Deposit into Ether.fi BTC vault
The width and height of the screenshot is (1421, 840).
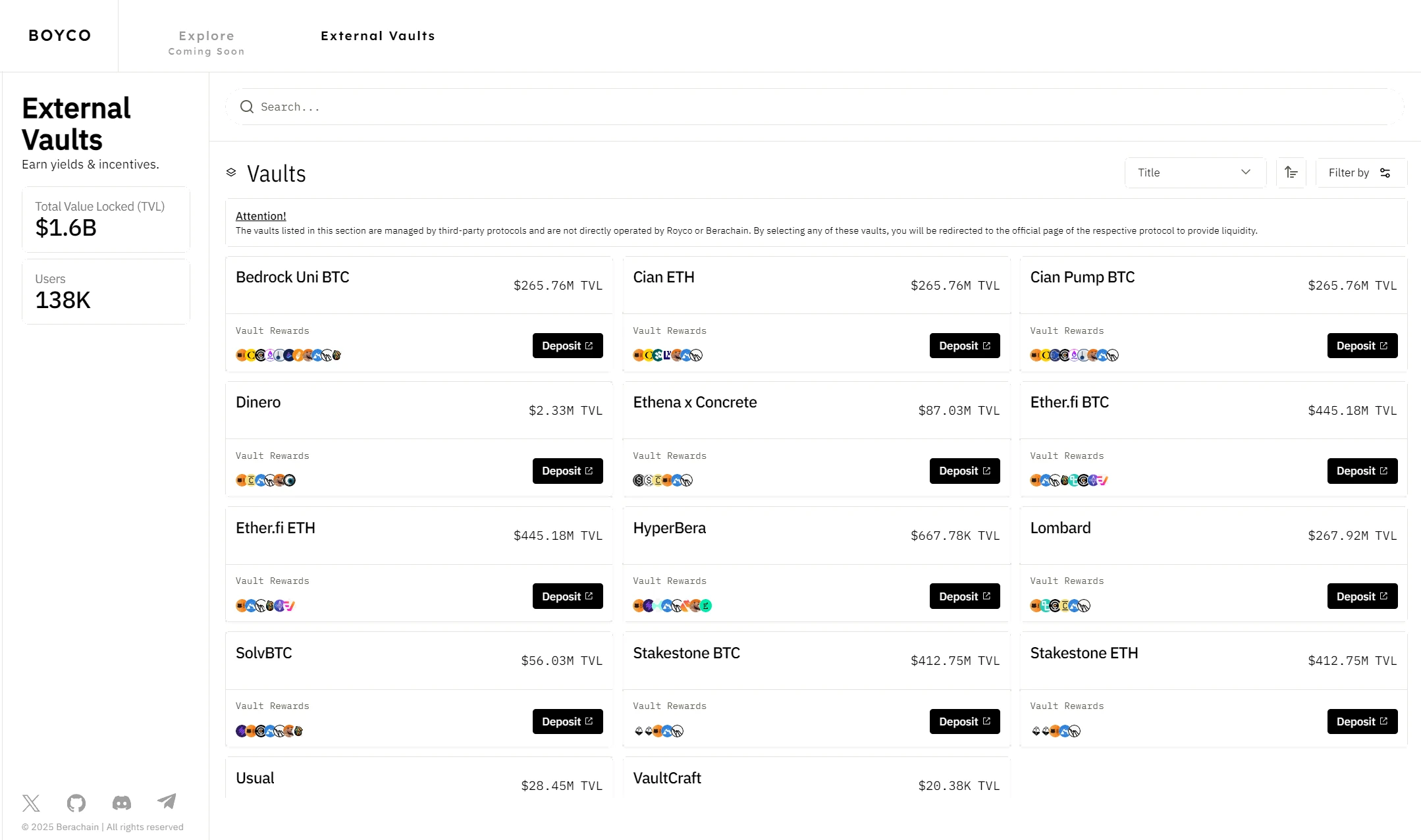point(1362,471)
